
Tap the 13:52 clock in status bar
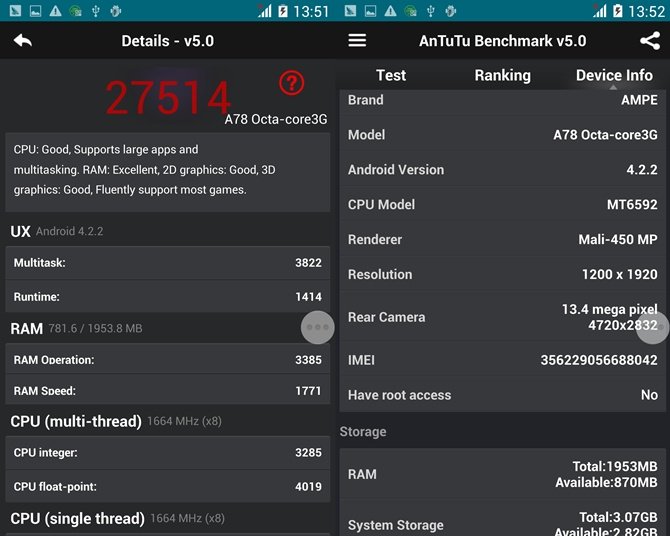point(647,11)
